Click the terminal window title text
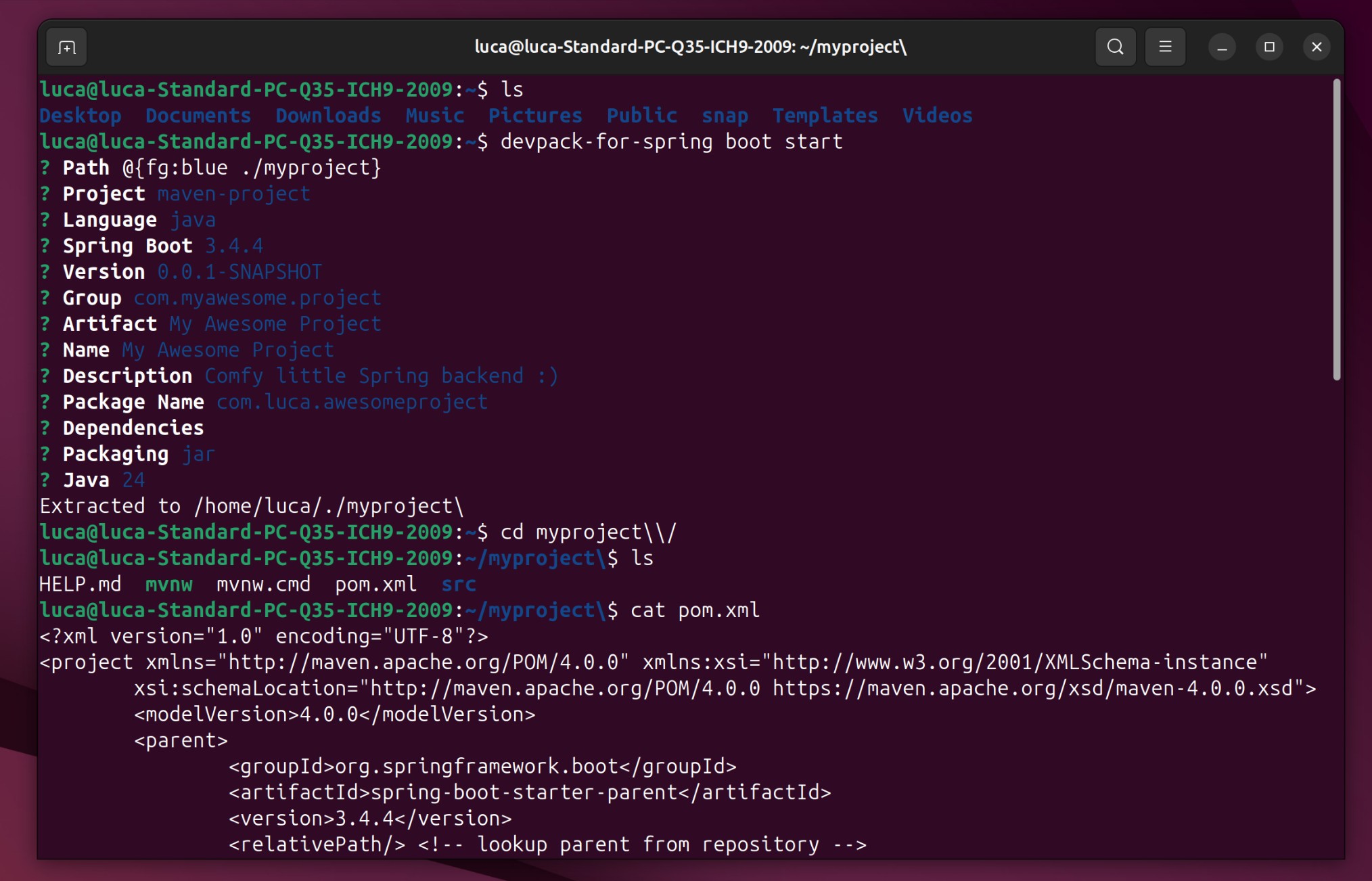The height and width of the screenshot is (881, 1372). point(690,47)
